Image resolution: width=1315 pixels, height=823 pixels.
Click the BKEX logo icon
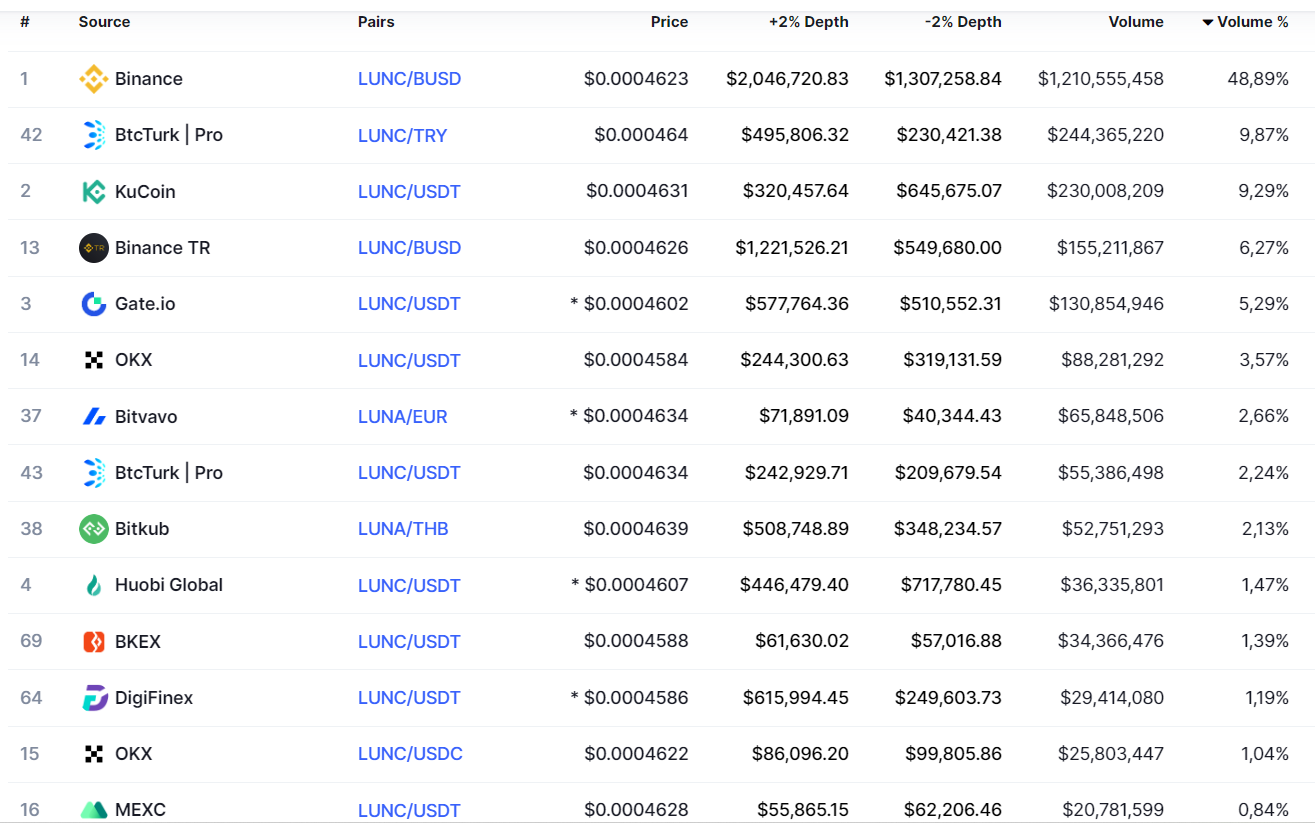point(94,642)
